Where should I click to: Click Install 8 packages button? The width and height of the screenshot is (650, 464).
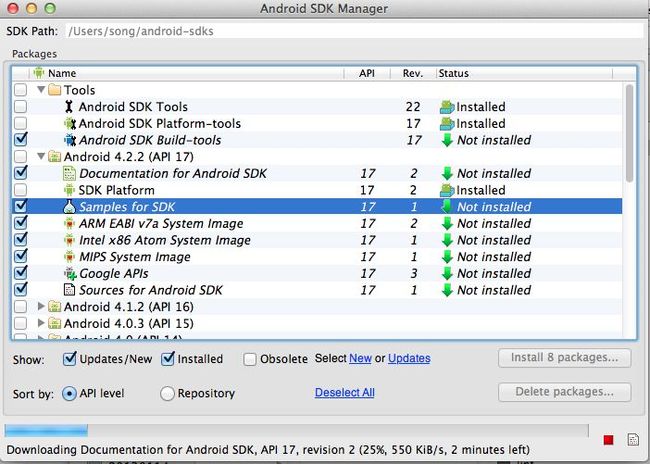click(x=565, y=357)
